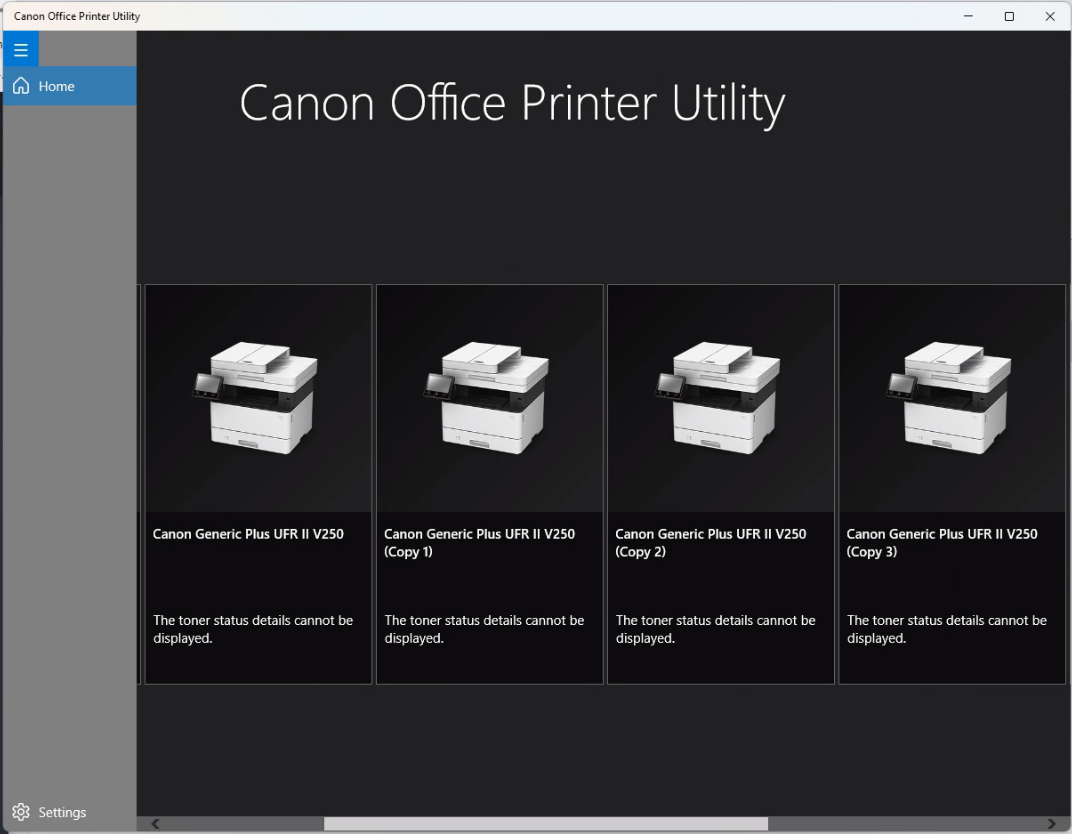Click the horizontal scrollbar thumb

click(545, 824)
